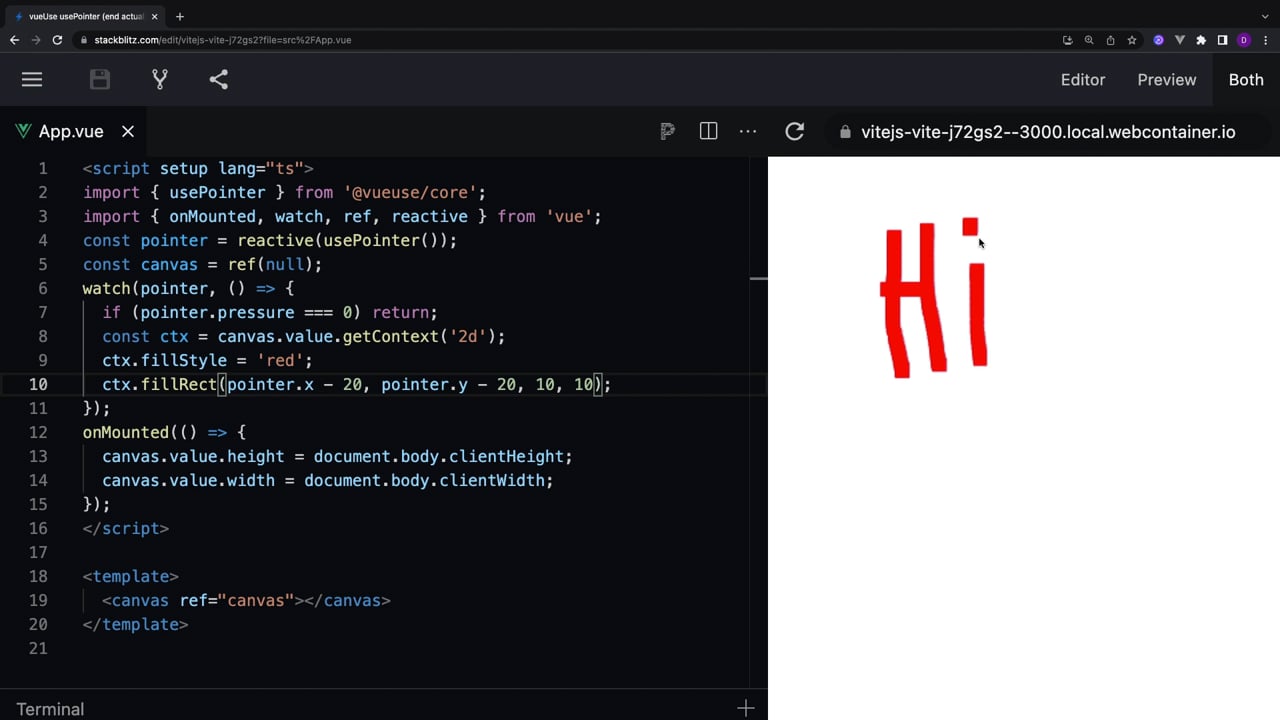Viewport: 1280px width, 720px height.
Task: Click the browser back arrow
Action: (x=14, y=40)
